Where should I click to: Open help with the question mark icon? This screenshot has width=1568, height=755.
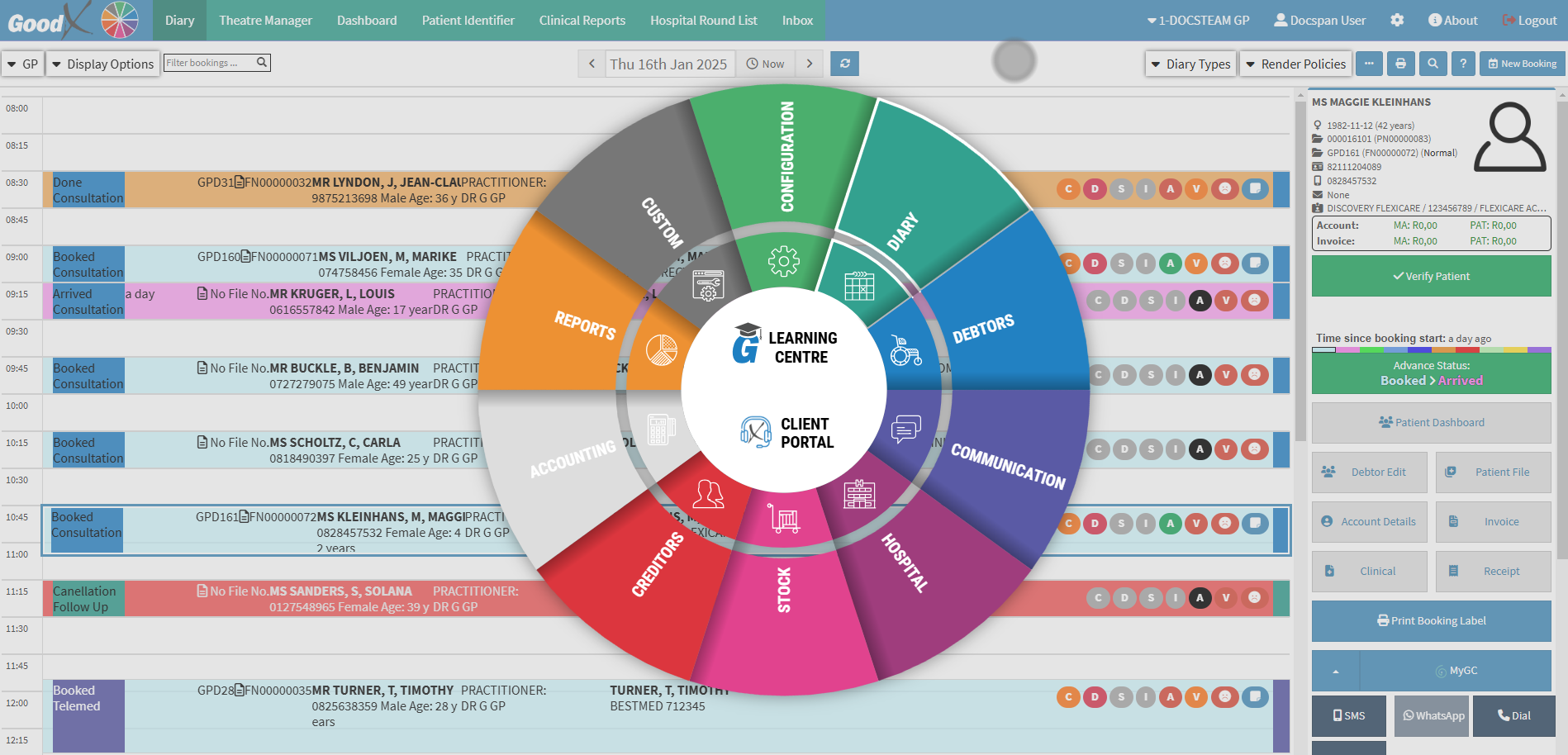(x=1463, y=64)
